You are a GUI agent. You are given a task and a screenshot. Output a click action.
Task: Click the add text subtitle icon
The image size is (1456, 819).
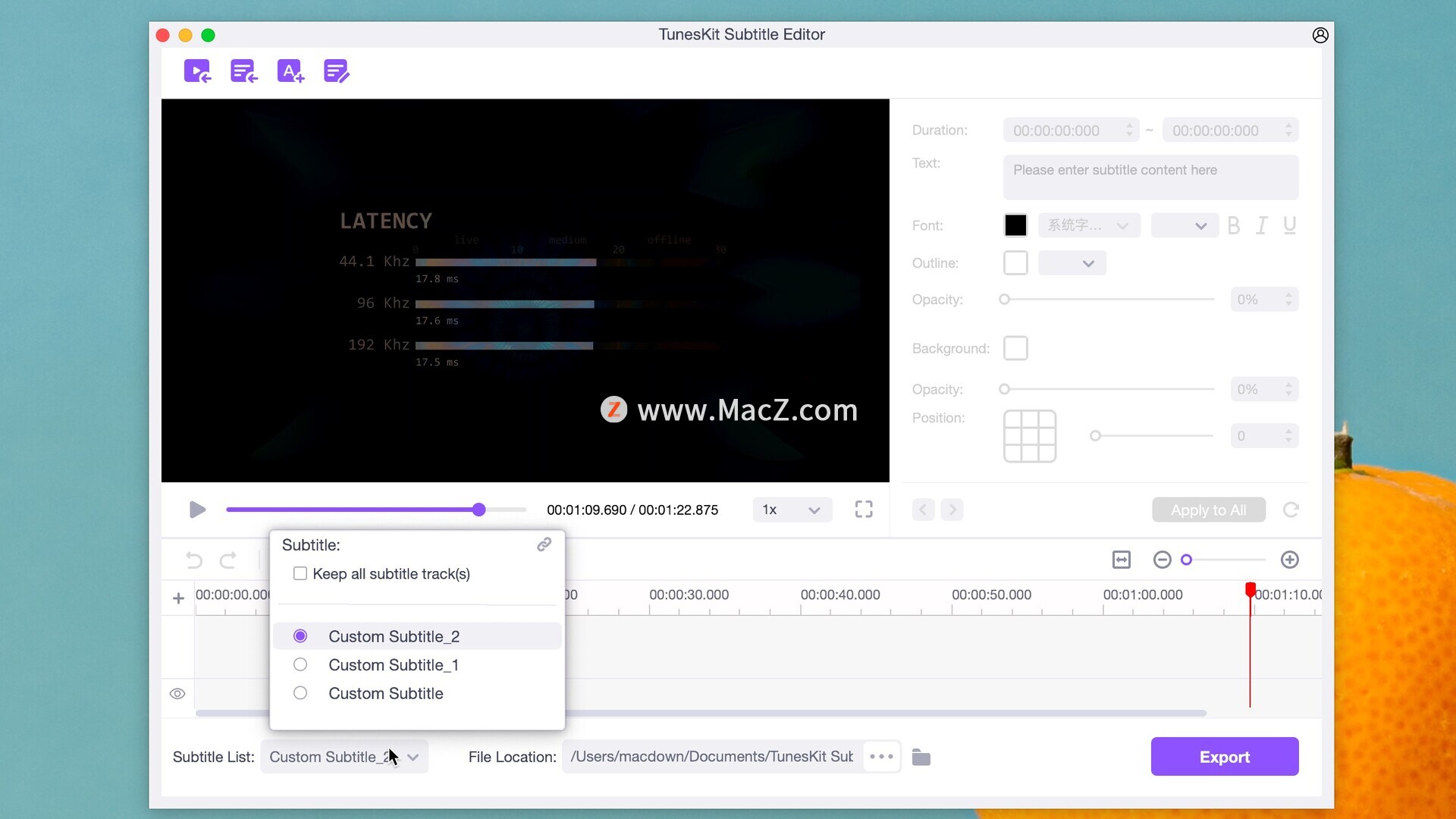(x=290, y=71)
